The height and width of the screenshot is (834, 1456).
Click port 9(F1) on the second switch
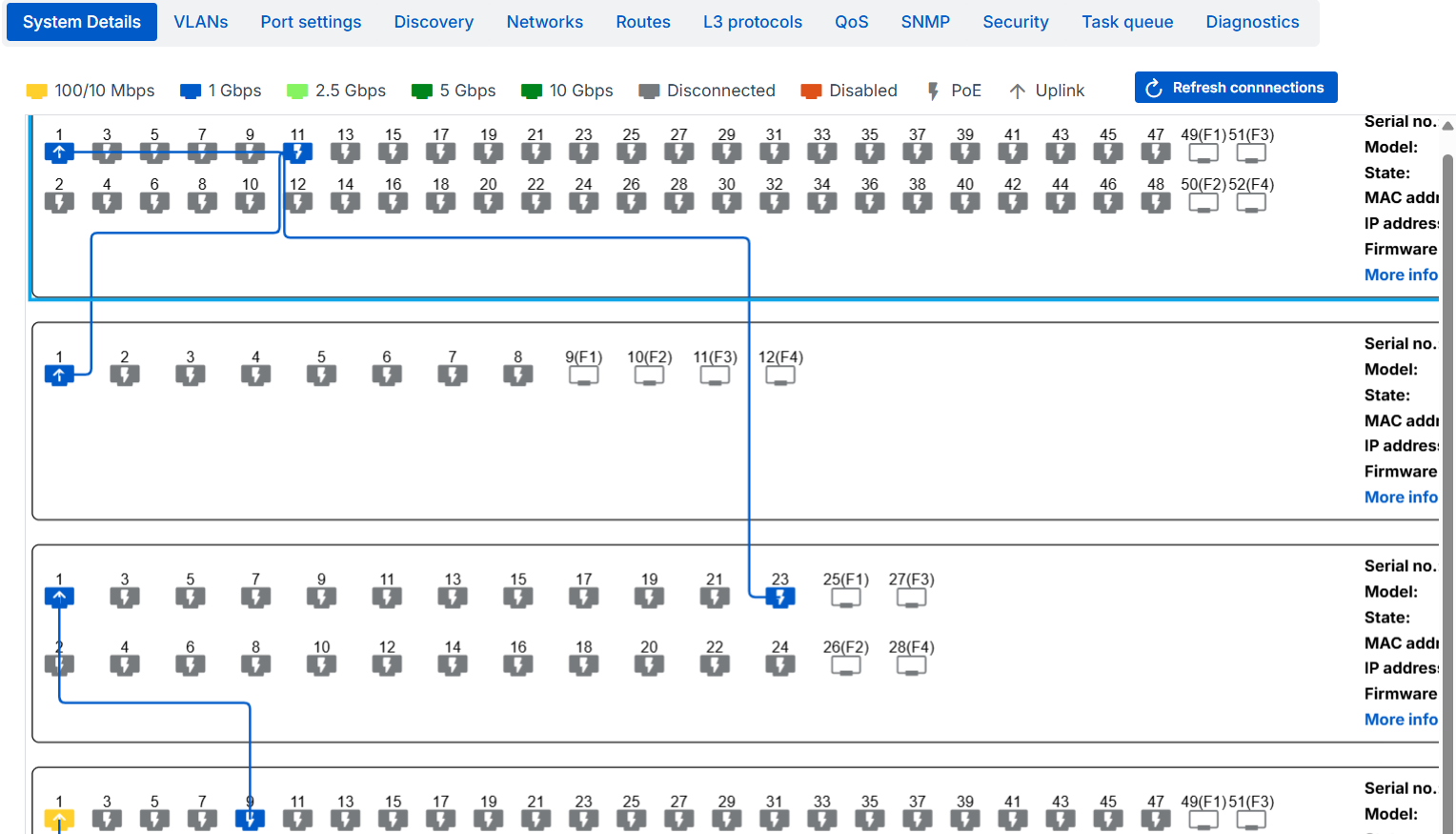click(x=583, y=376)
